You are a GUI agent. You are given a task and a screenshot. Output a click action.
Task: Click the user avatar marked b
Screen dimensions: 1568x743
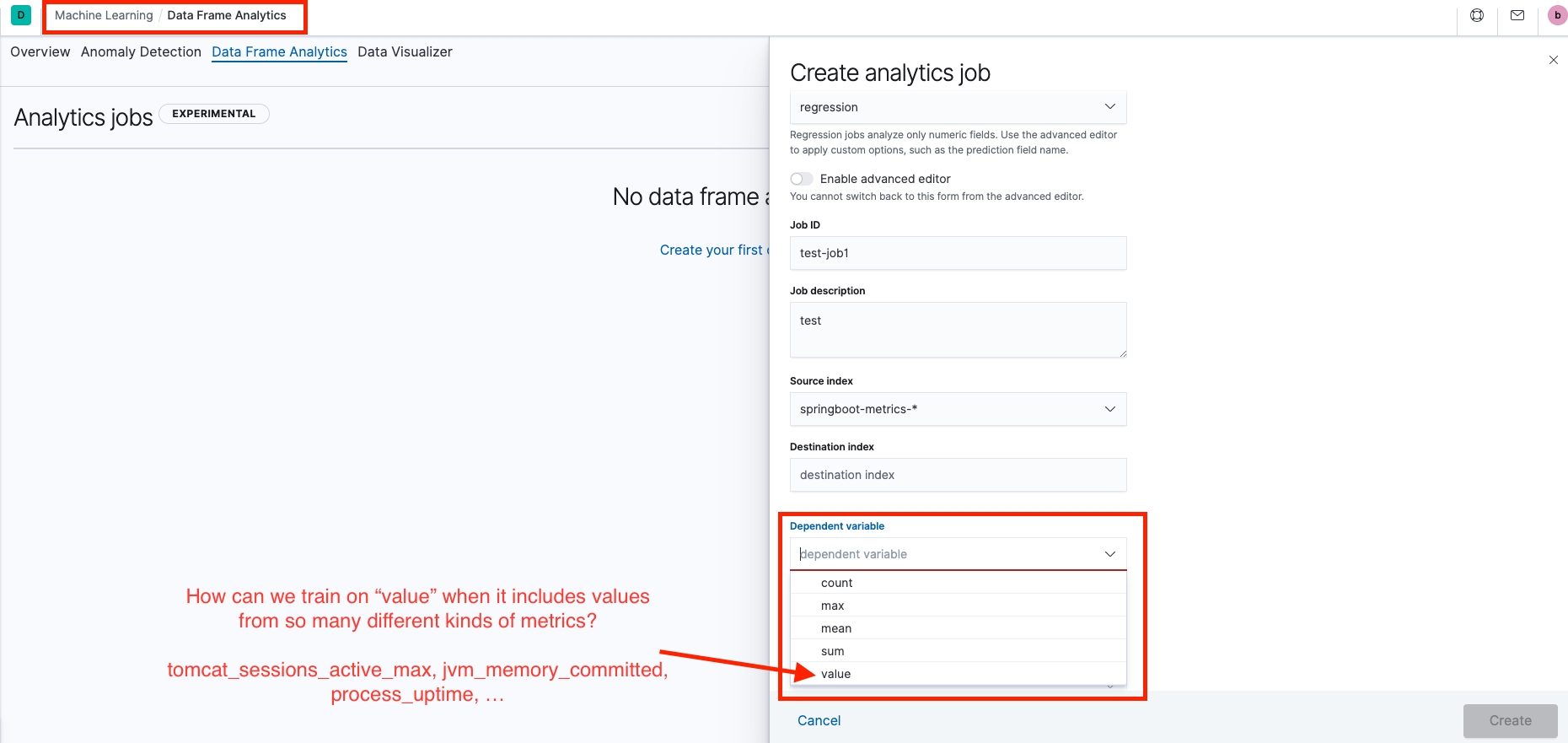(1556, 15)
